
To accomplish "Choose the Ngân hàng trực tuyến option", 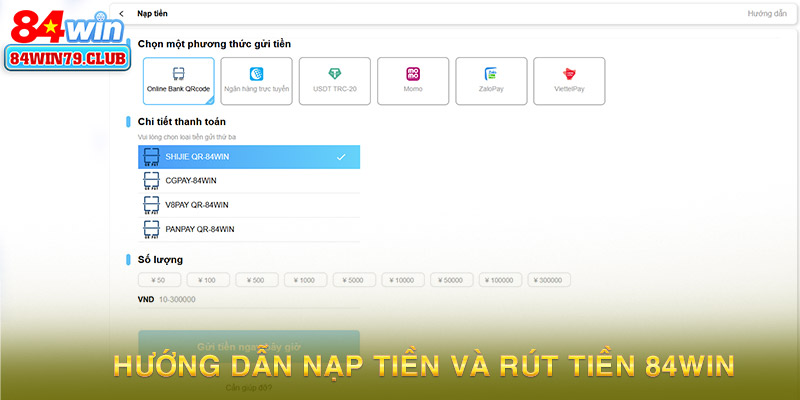I will [256, 80].
